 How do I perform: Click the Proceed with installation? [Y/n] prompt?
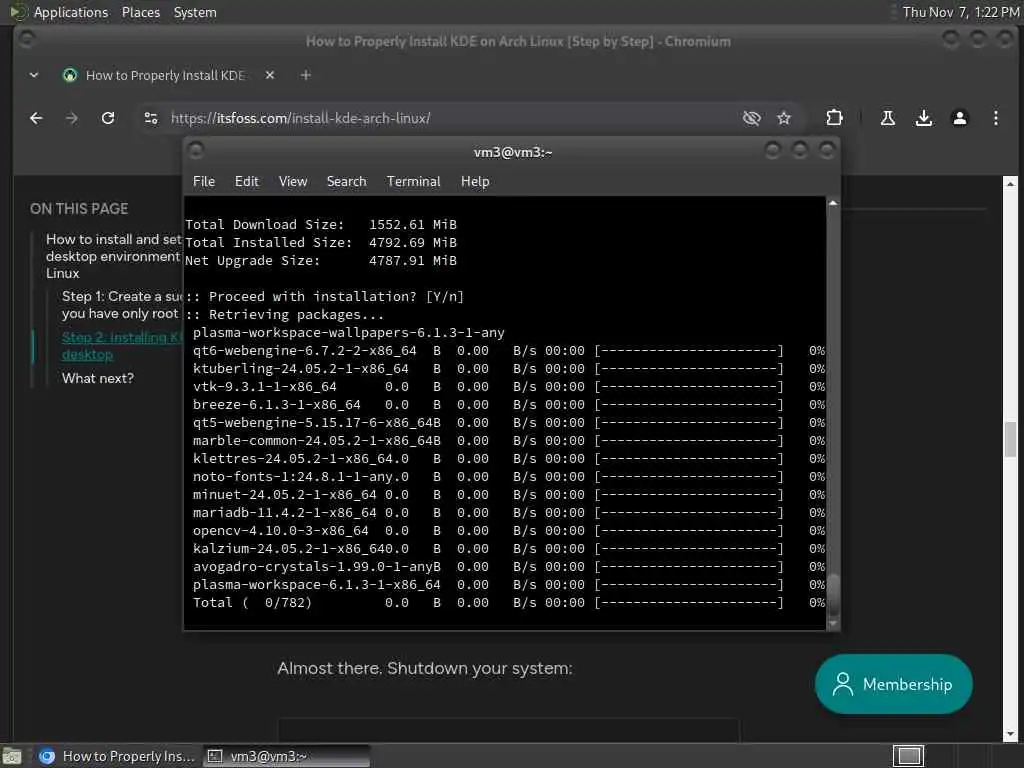325,296
